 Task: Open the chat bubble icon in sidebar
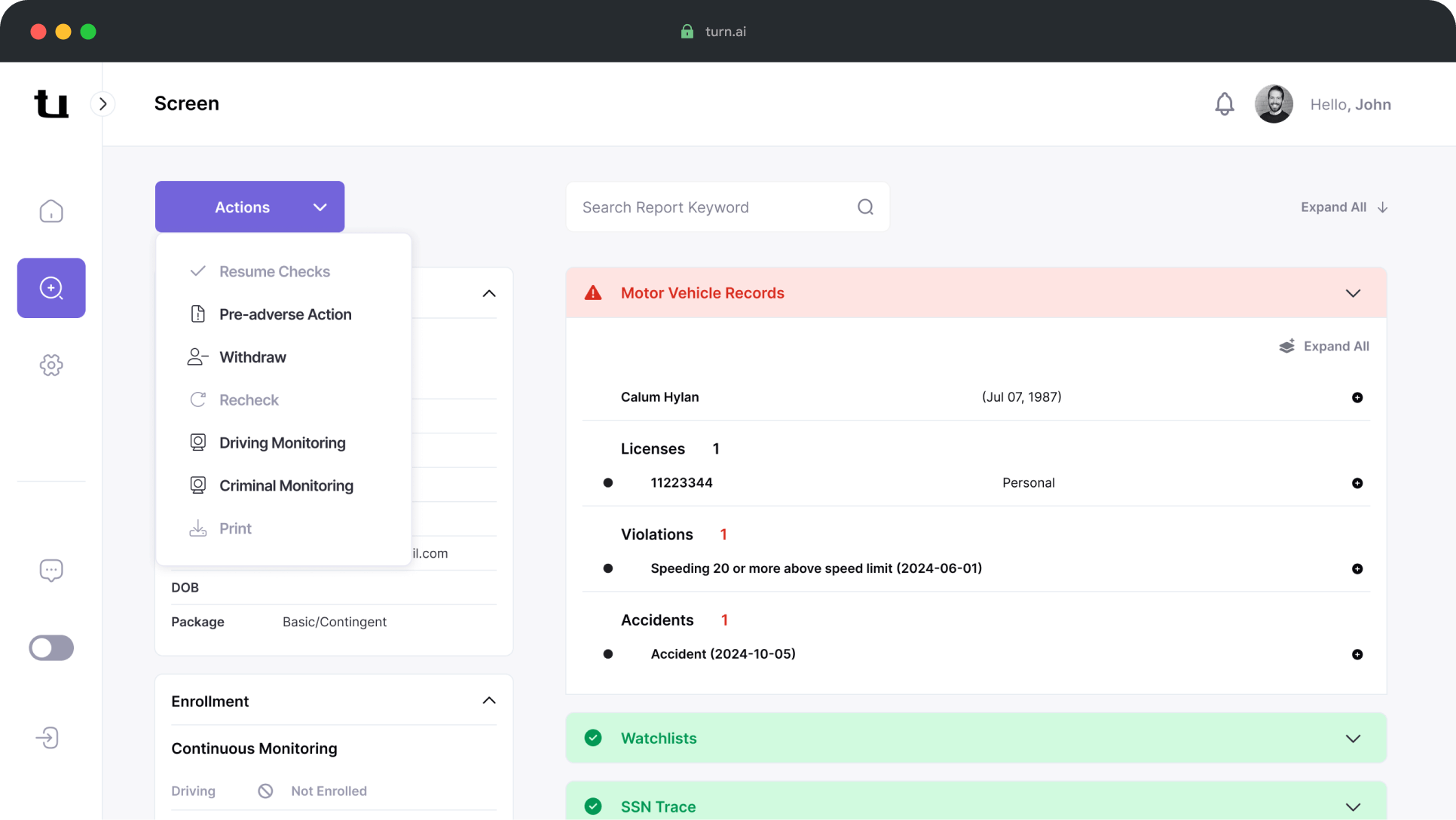[51, 570]
